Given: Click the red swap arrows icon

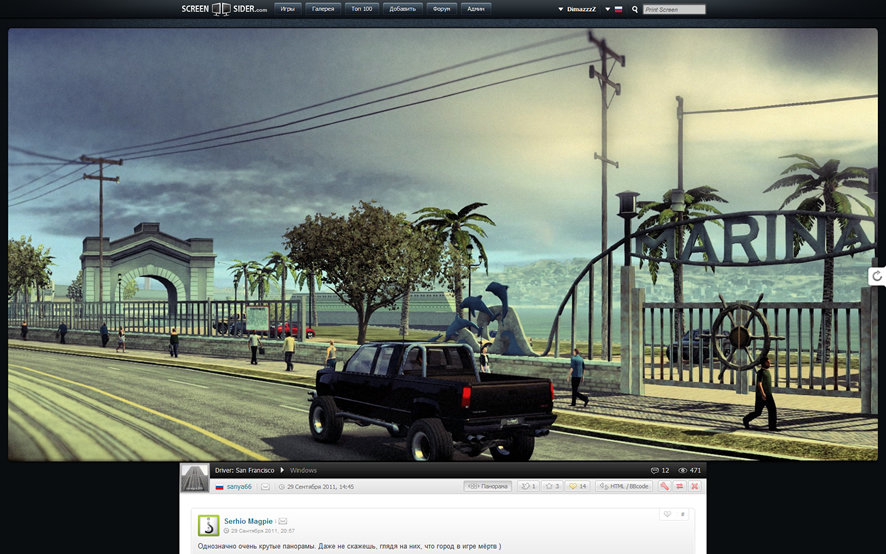Looking at the screenshot, I should point(680,486).
